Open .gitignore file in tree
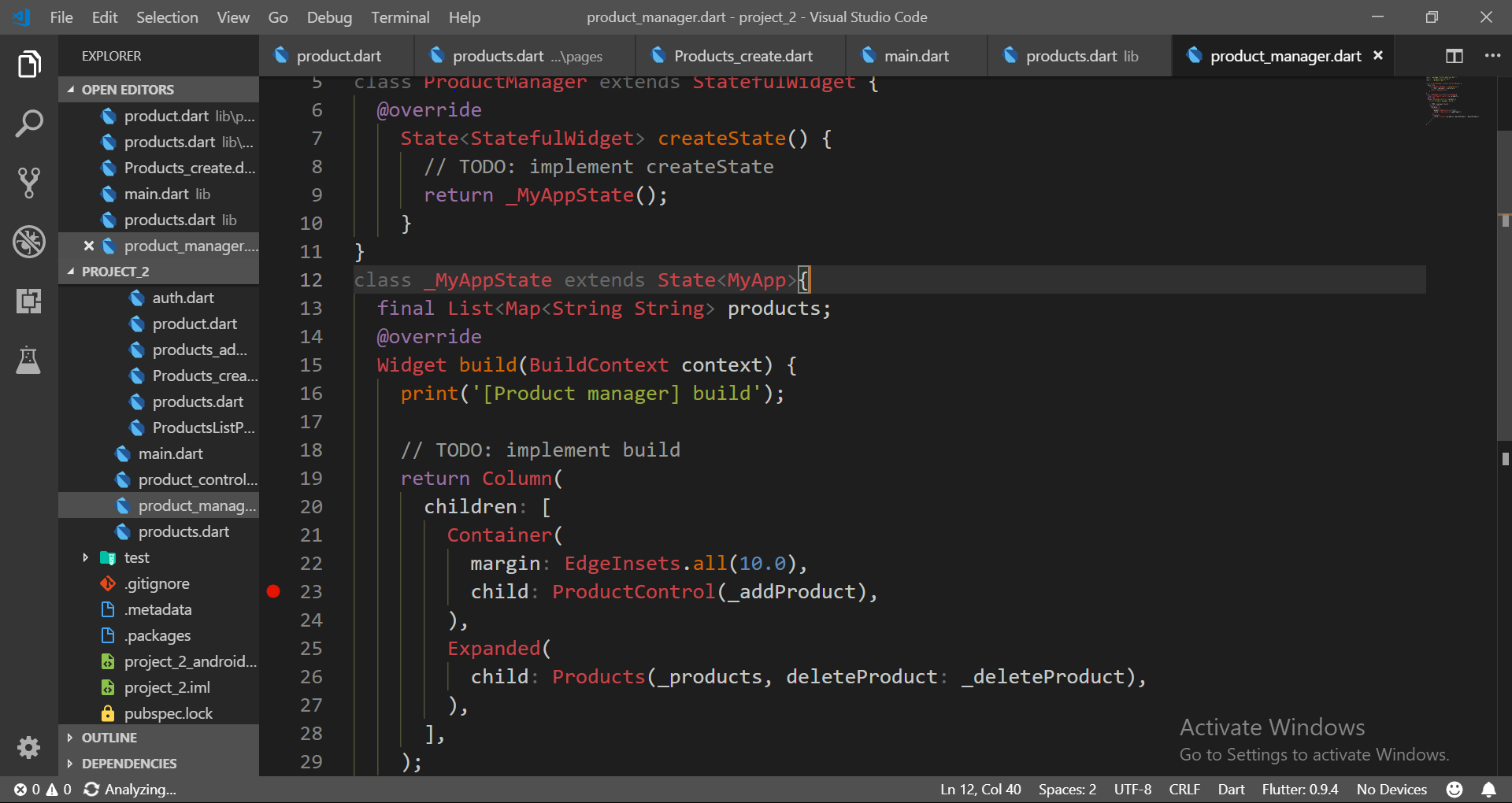1512x803 pixels. click(158, 583)
